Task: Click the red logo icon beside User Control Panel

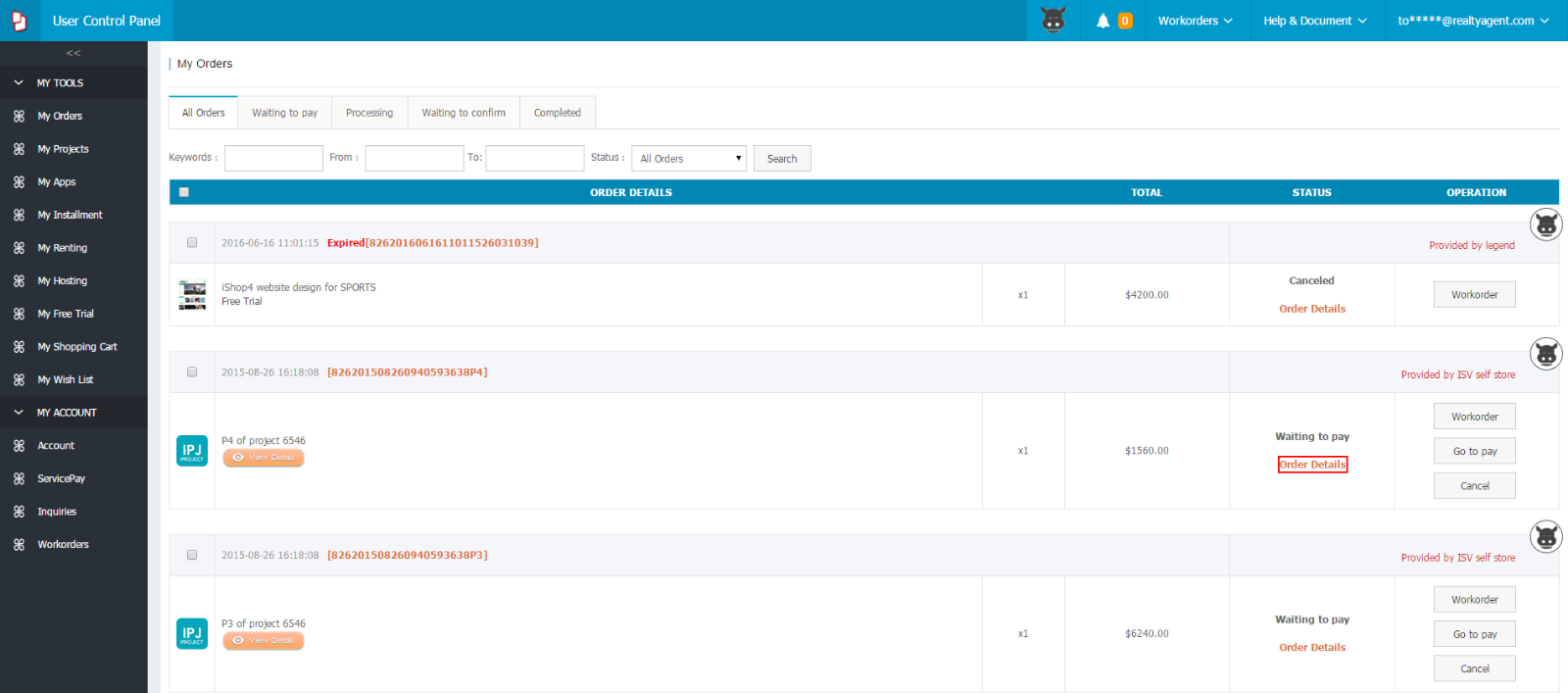Action: pyautogui.click(x=19, y=21)
